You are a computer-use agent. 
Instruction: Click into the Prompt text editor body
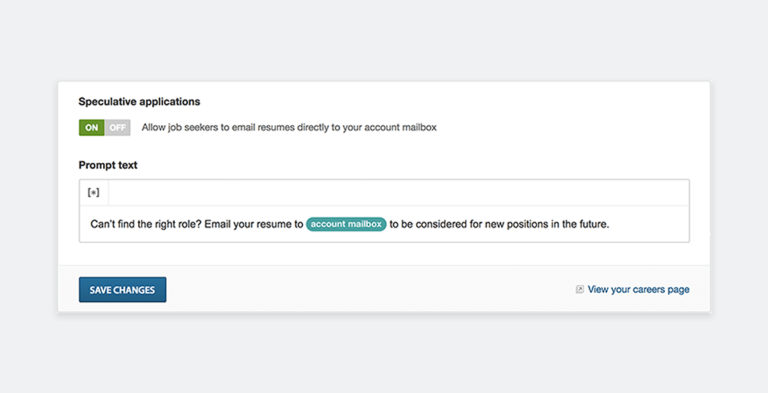tap(384, 224)
